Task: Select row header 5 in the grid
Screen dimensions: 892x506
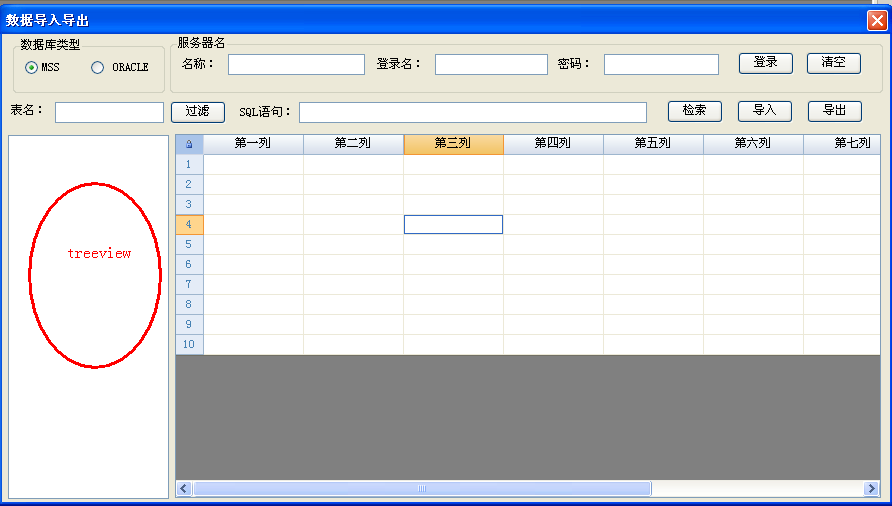Action: (x=189, y=244)
